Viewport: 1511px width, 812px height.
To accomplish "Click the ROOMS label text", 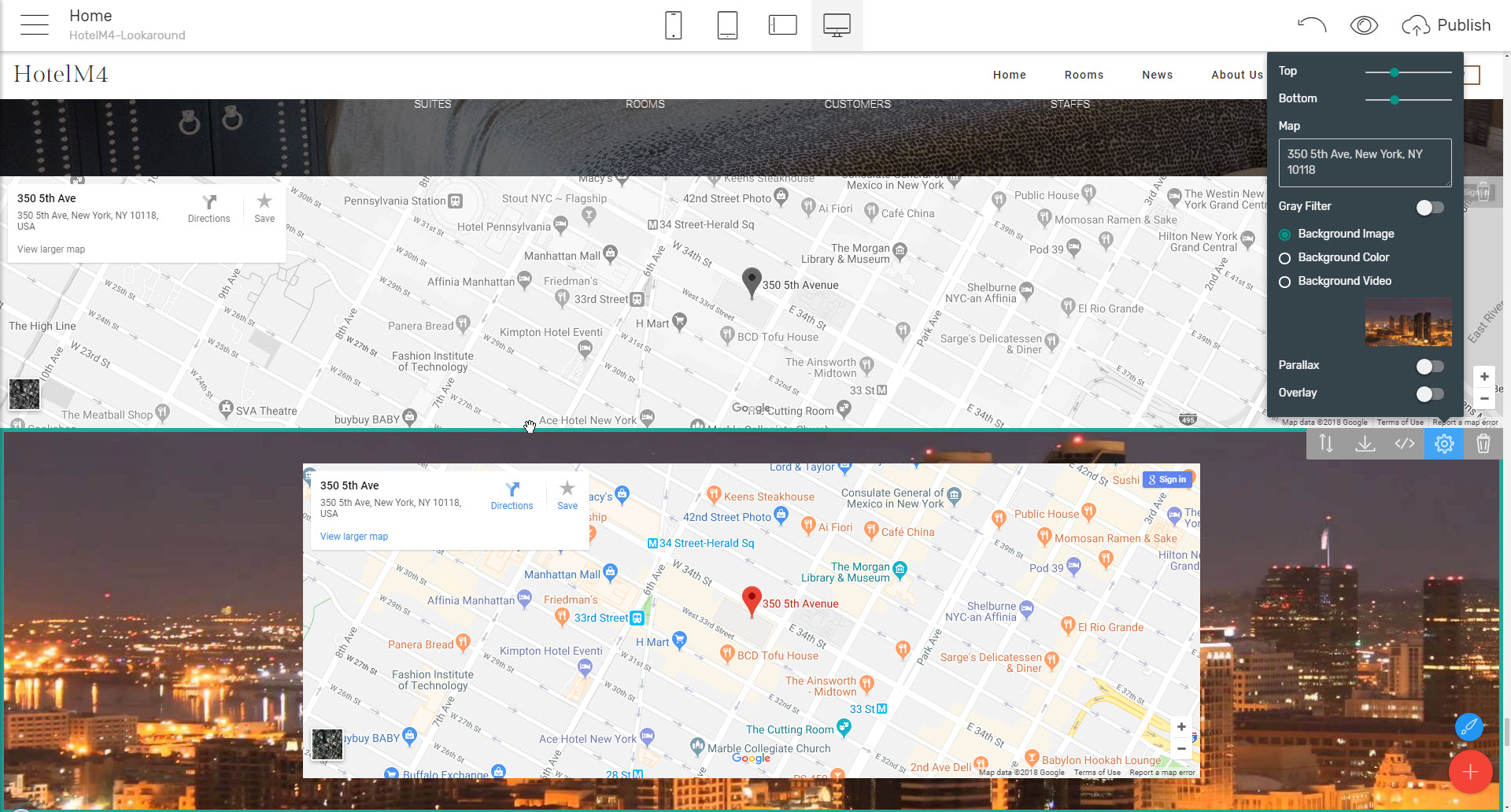I will [645, 104].
